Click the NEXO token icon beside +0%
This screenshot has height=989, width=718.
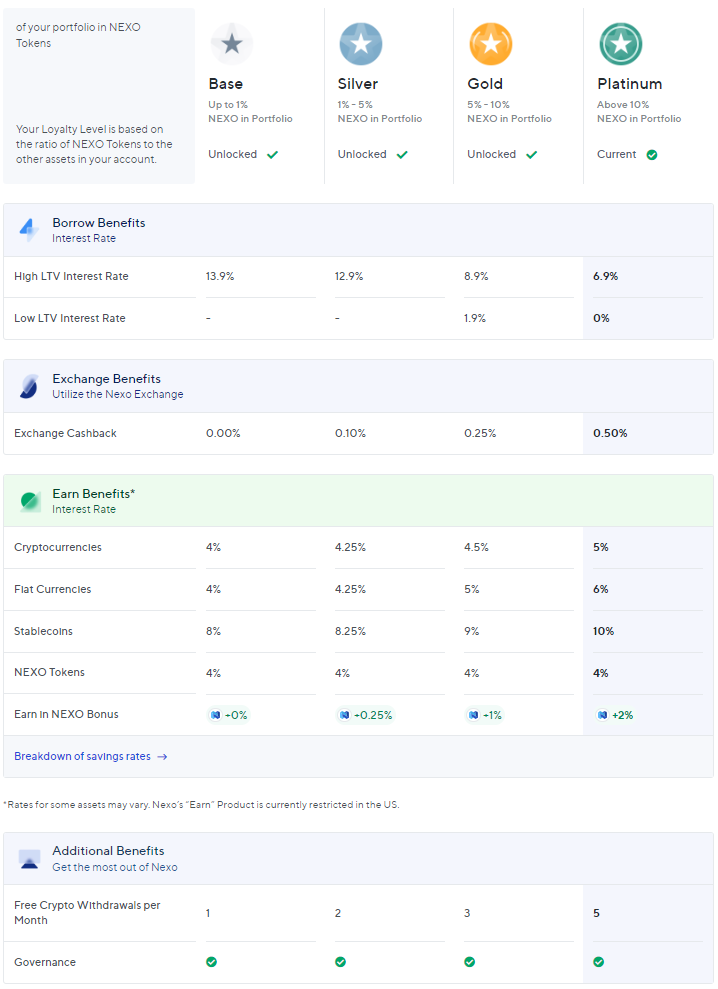216,715
